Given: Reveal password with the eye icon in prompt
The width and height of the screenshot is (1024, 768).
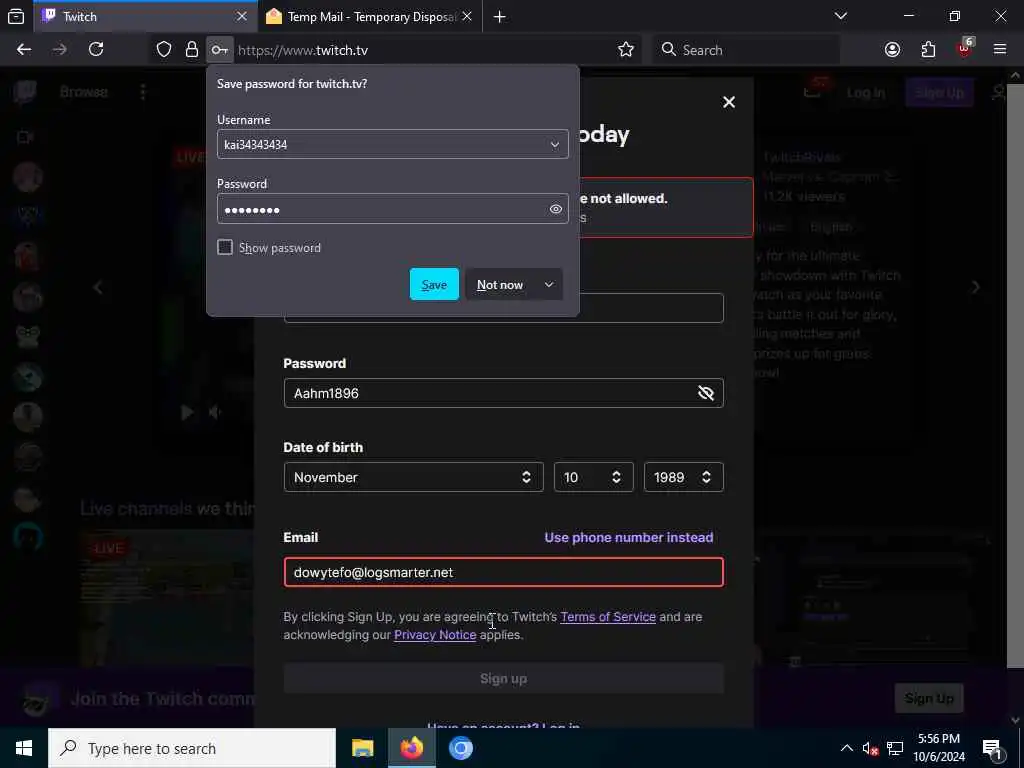Looking at the screenshot, I should [x=556, y=209].
